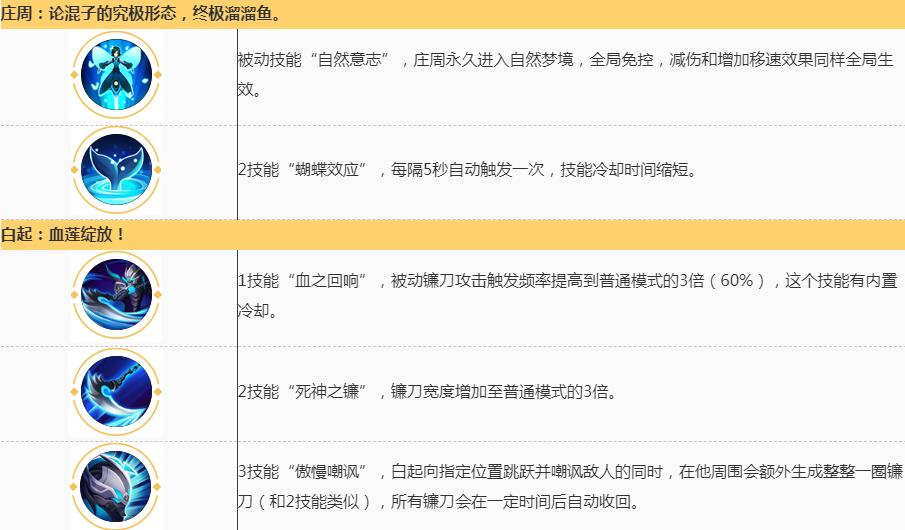Select the 蝴蝶效应 whale tail skill icon

click(117, 170)
